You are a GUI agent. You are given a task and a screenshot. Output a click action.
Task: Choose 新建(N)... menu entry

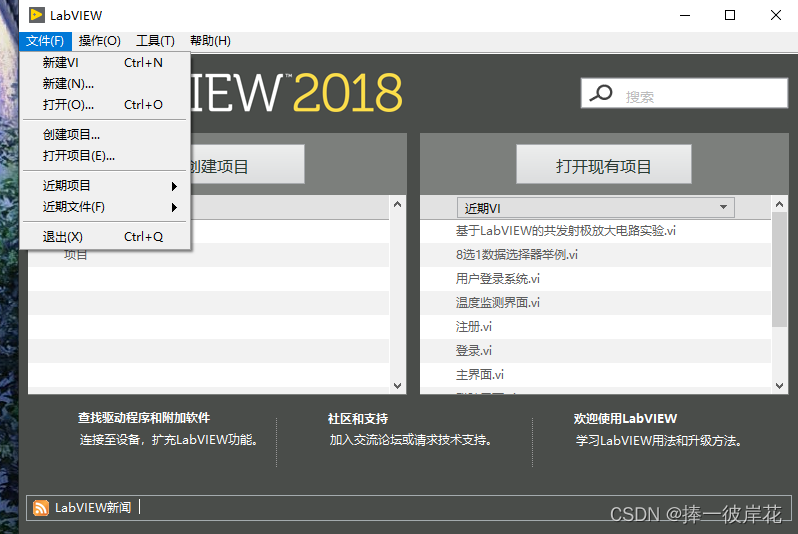105,83
